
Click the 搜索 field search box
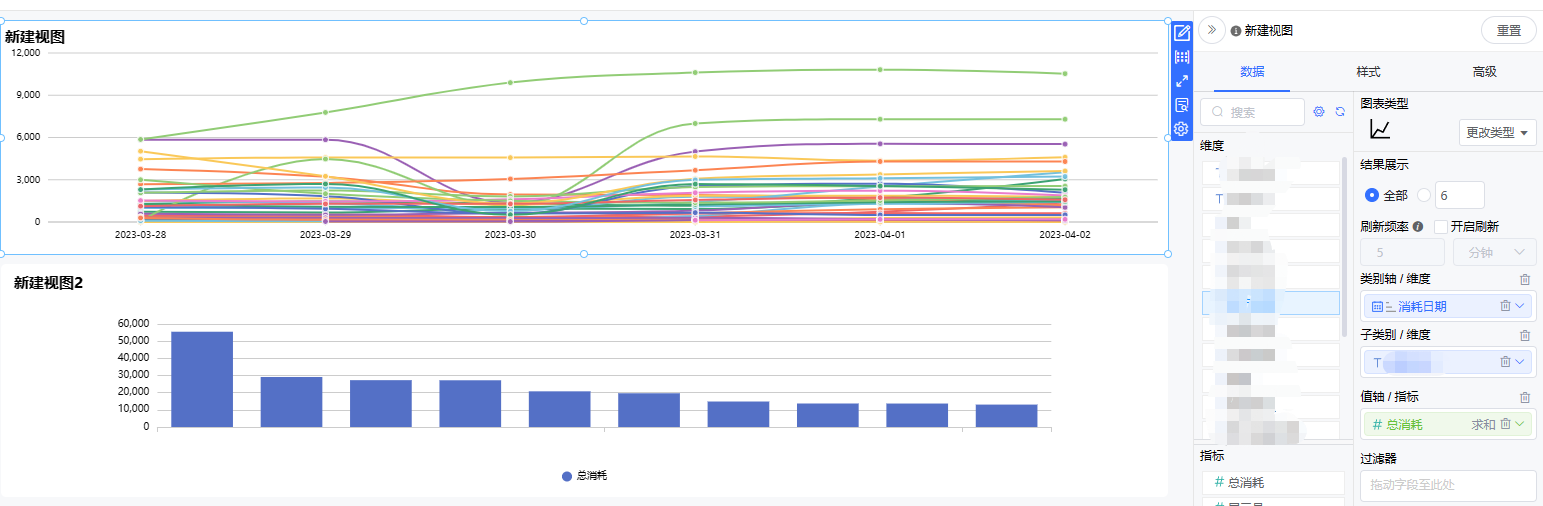(1252, 112)
